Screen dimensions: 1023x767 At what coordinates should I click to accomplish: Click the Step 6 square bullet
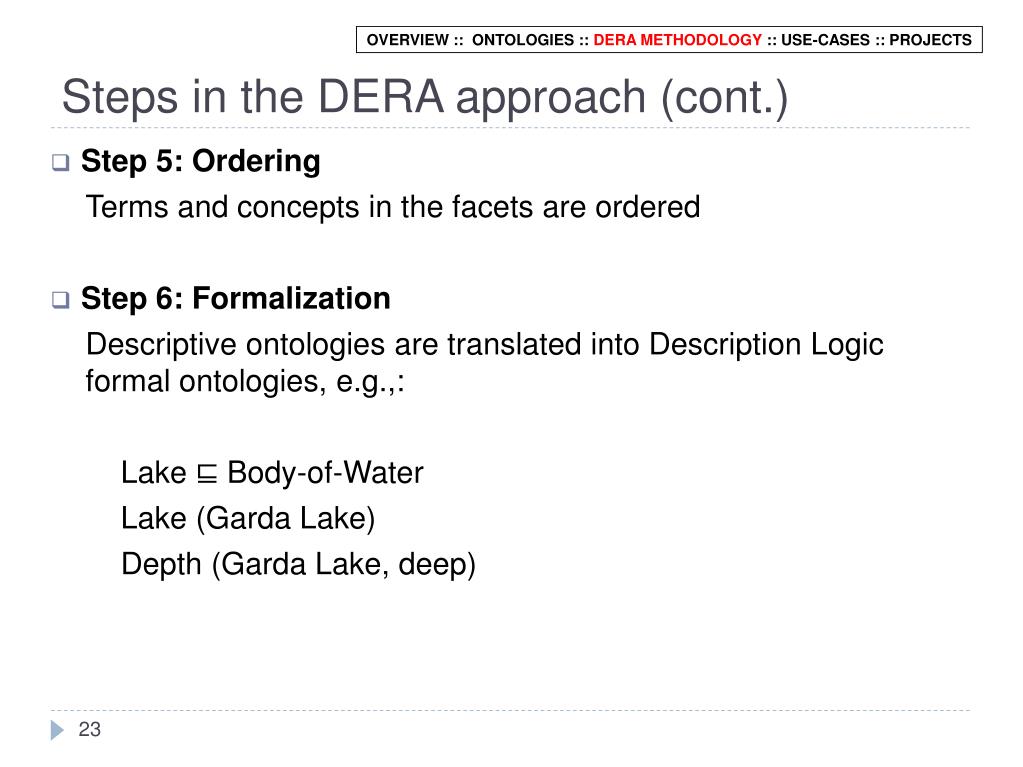click(x=61, y=299)
